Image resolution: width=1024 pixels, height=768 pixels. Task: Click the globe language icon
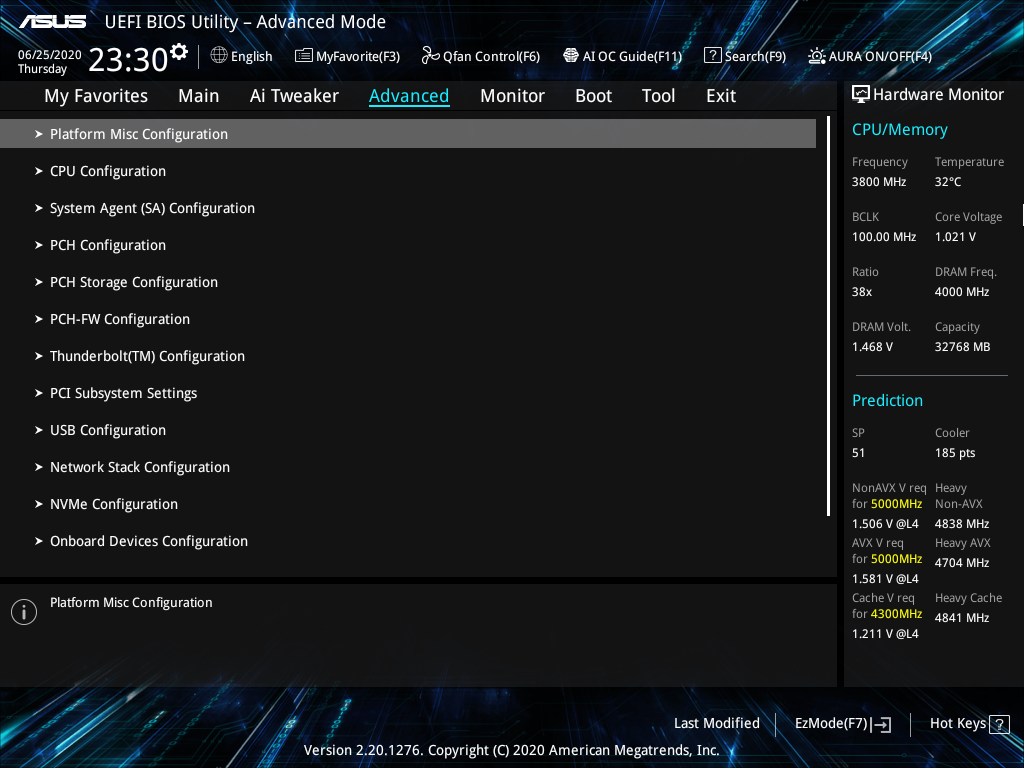(219, 56)
